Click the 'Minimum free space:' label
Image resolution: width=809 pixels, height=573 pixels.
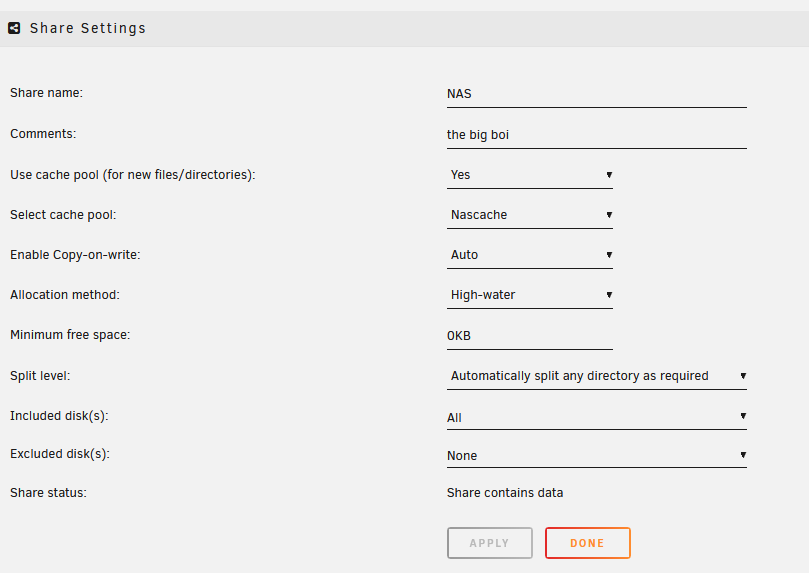coord(70,335)
